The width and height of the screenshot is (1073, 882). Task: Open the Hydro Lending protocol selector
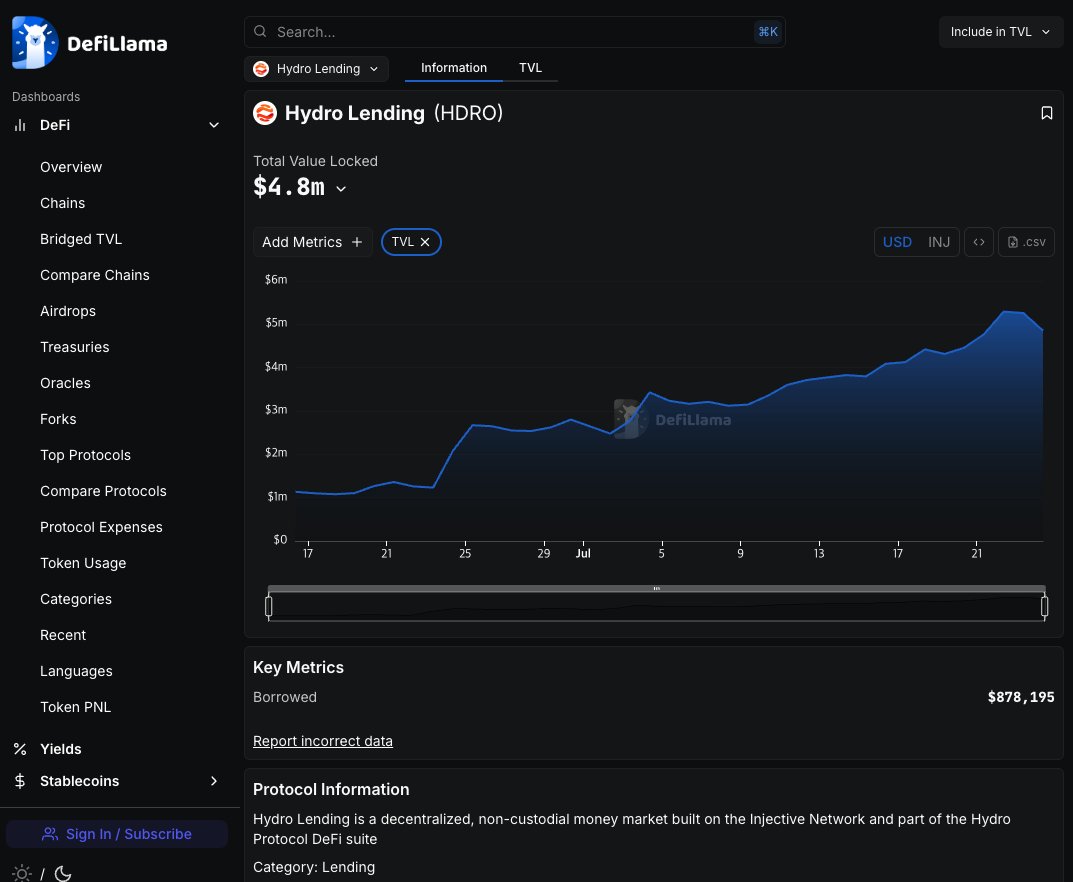pyautogui.click(x=316, y=69)
